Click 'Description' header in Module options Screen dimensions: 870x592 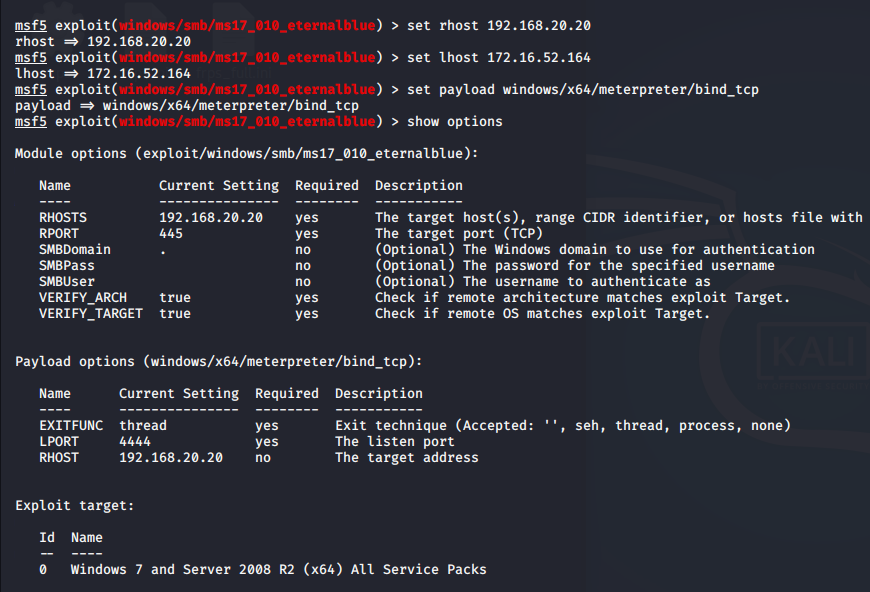point(419,186)
